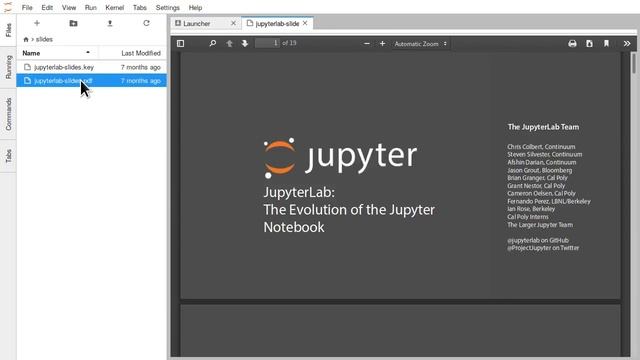Click the PDF bookmark current view icon
The height and width of the screenshot is (360, 640).
click(607, 43)
